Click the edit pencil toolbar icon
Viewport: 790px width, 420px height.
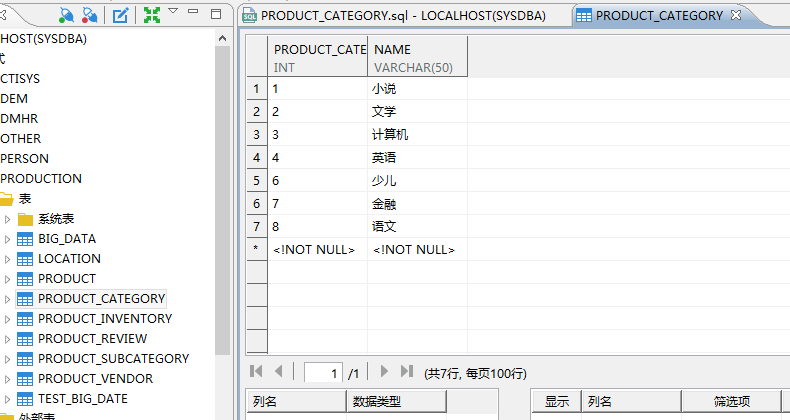tap(120, 15)
